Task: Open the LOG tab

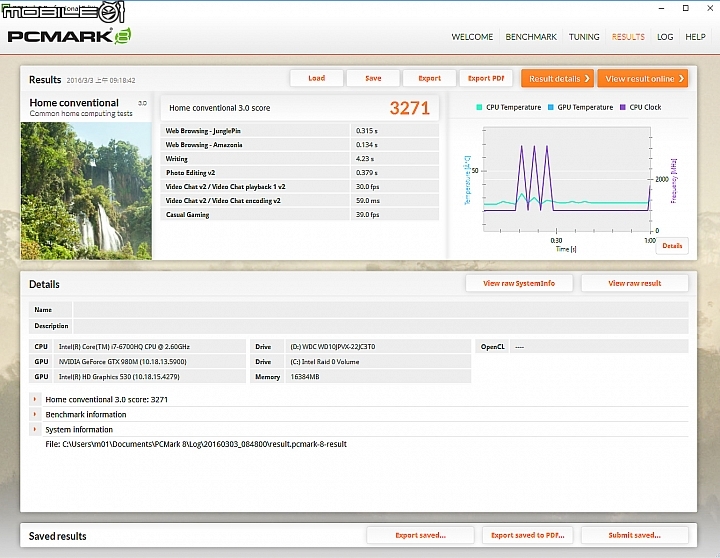Action: (665, 37)
